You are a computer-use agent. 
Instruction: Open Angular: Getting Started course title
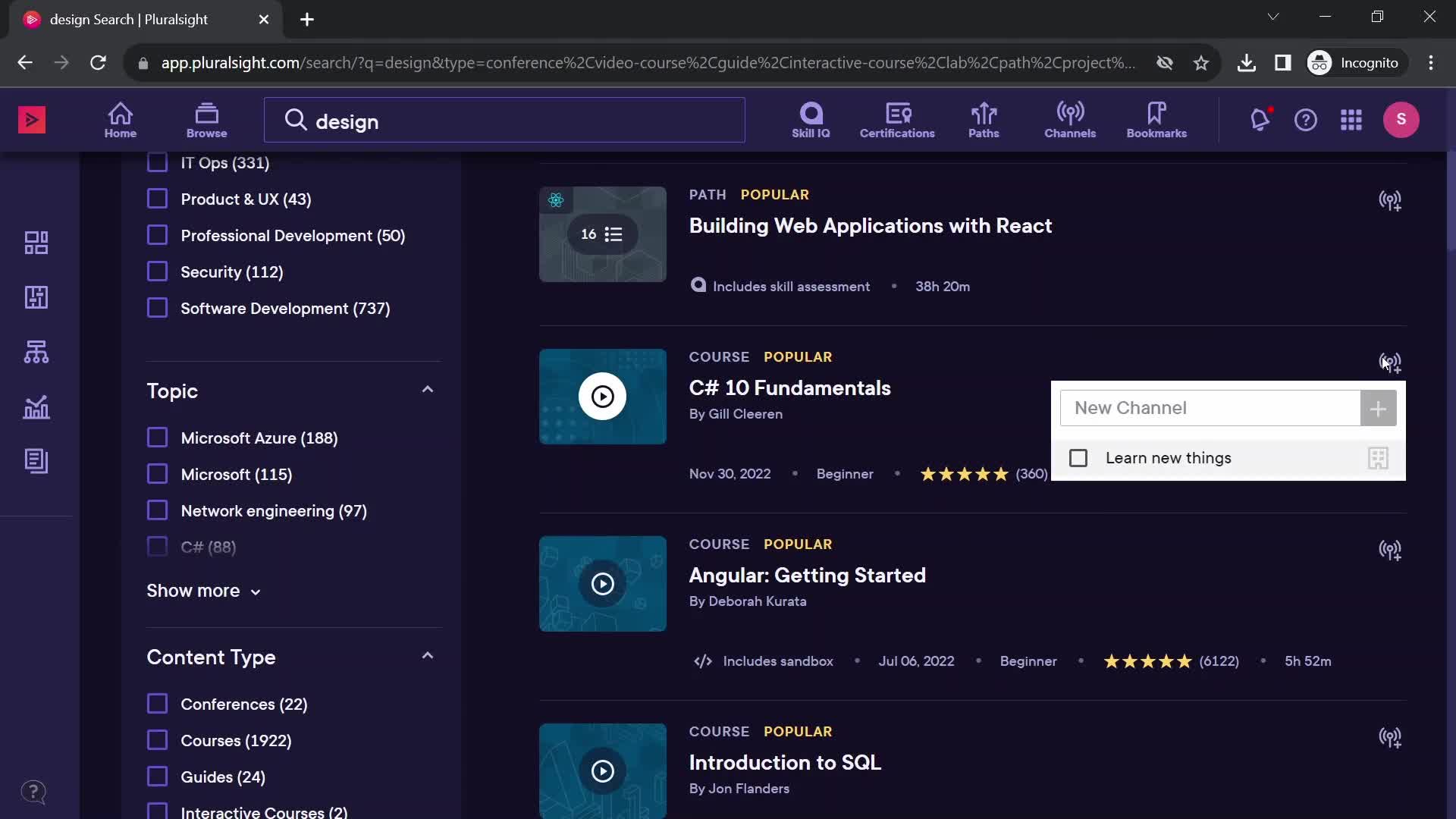(x=807, y=576)
